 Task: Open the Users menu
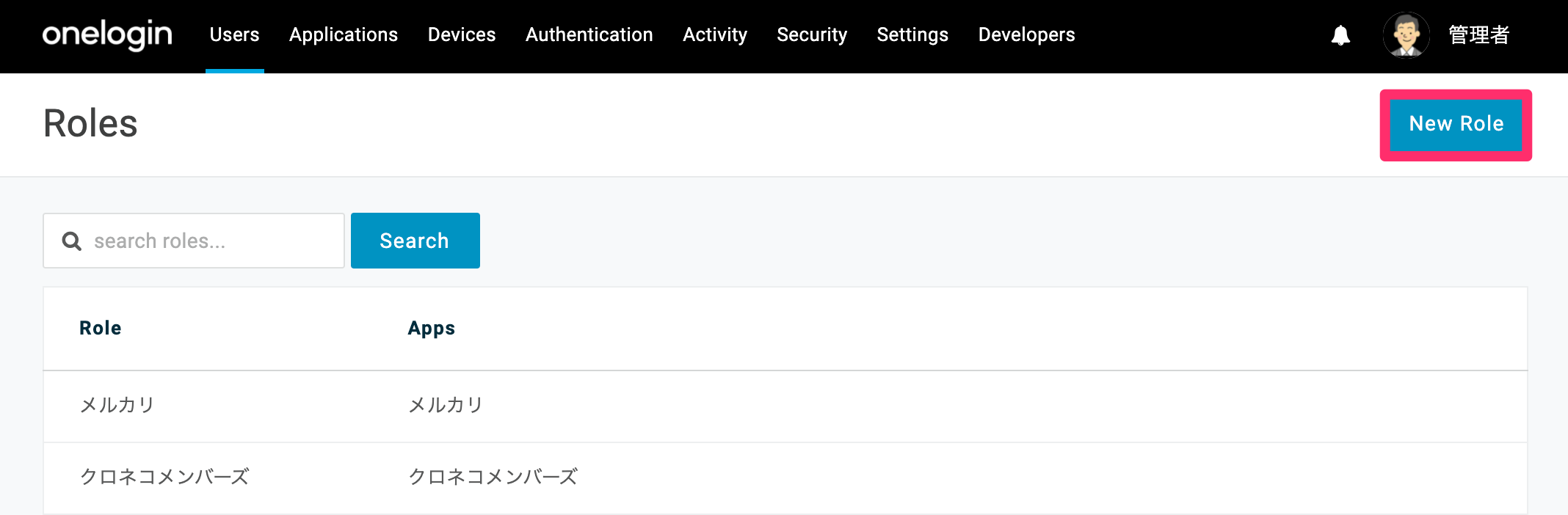coord(234,34)
